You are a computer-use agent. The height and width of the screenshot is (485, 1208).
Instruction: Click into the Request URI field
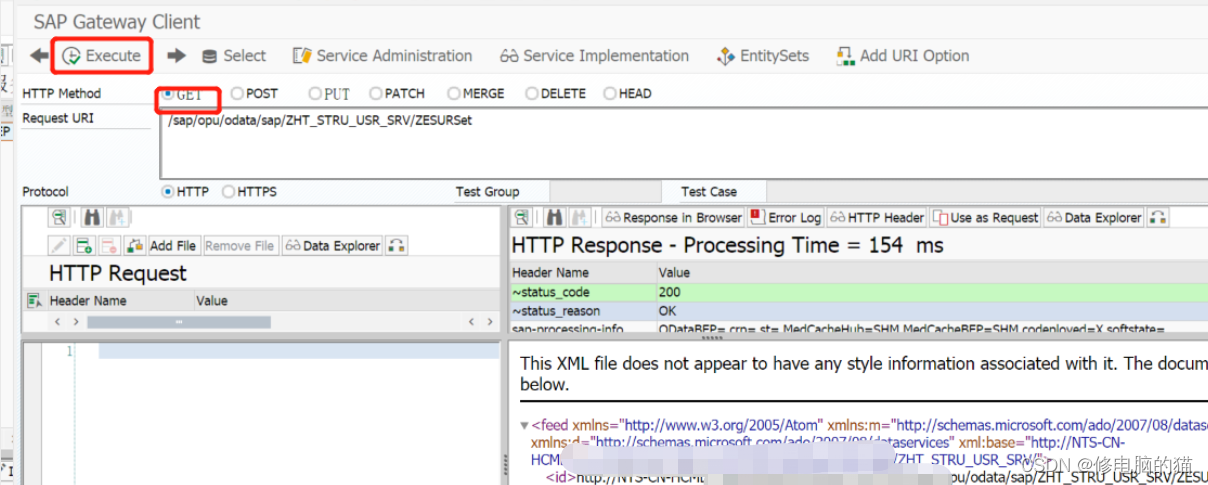pos(683,144)
